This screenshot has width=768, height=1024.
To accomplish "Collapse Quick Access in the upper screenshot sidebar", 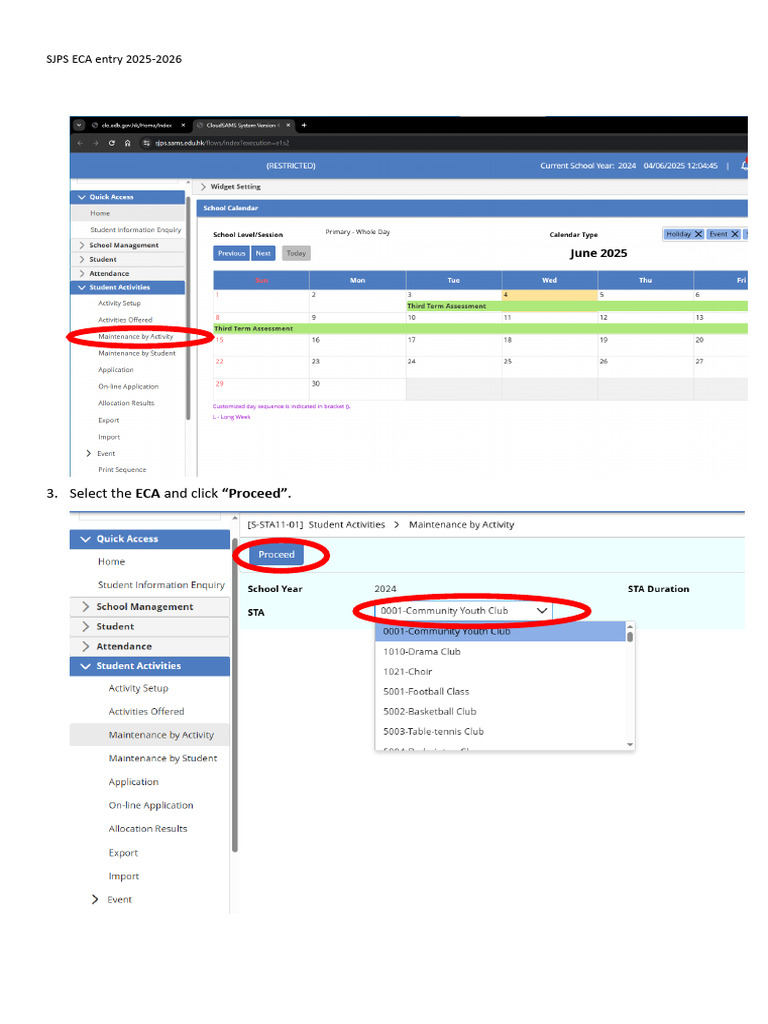I will click(128, 197).
